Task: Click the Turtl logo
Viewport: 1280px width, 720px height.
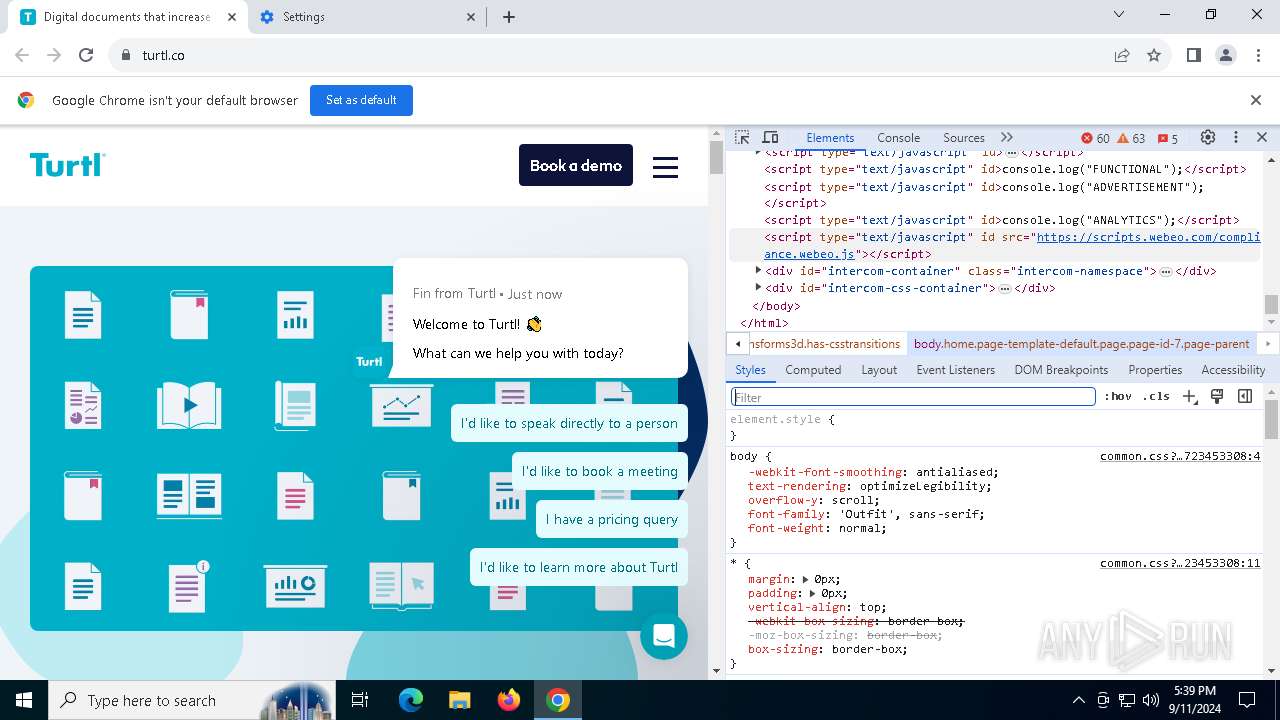Action: click(67, 165)
